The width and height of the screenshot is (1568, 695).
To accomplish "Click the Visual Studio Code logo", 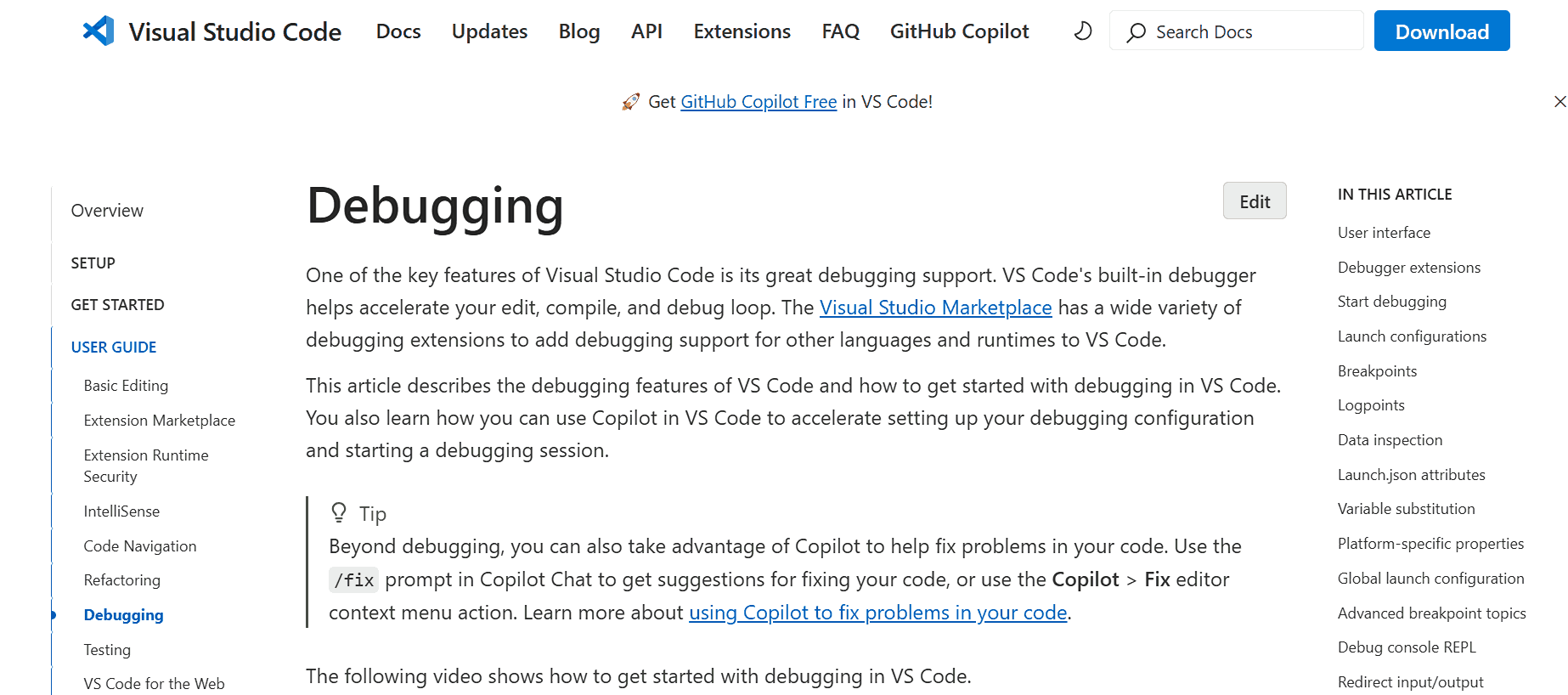I will [x=99, y=31].
